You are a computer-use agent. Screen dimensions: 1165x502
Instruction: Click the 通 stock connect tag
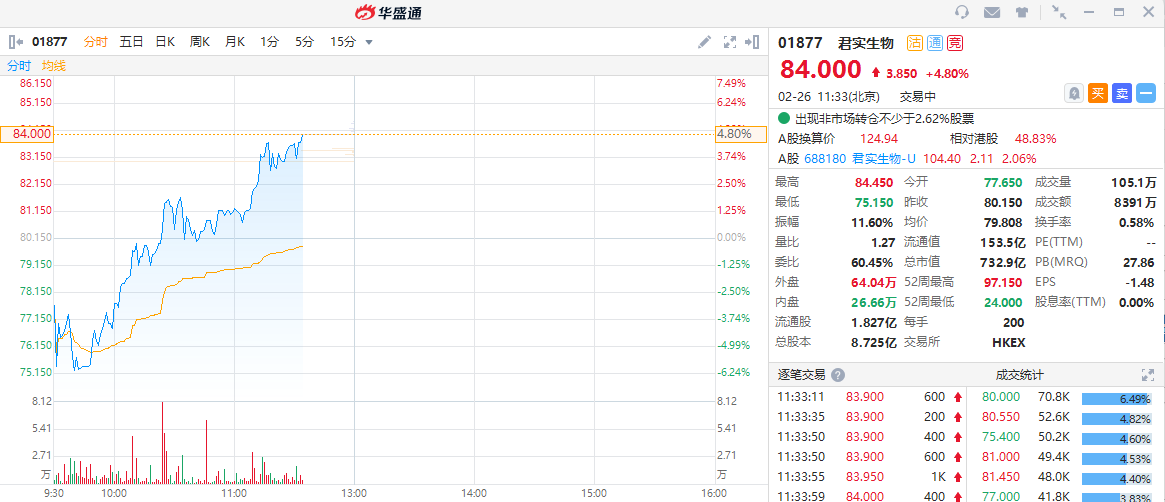coord(935,43)
